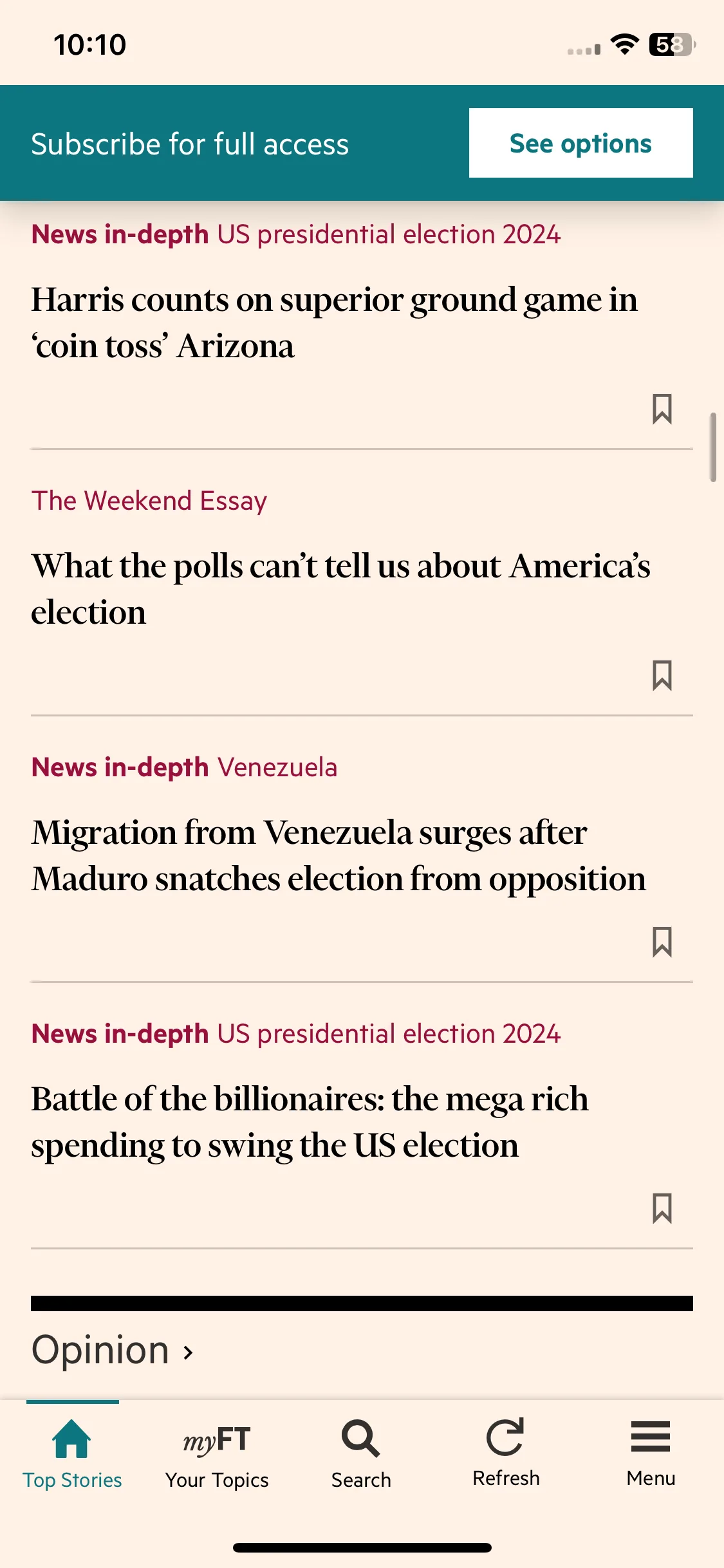Open the Search magnifier icon
This screenshot has width=724, height=1568.
coord(361,1439)
